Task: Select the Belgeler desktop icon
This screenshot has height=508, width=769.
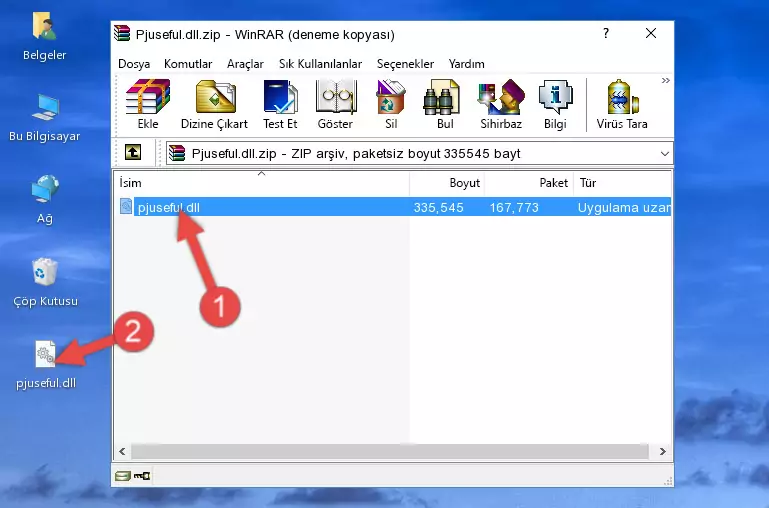Action: [45, 37]
